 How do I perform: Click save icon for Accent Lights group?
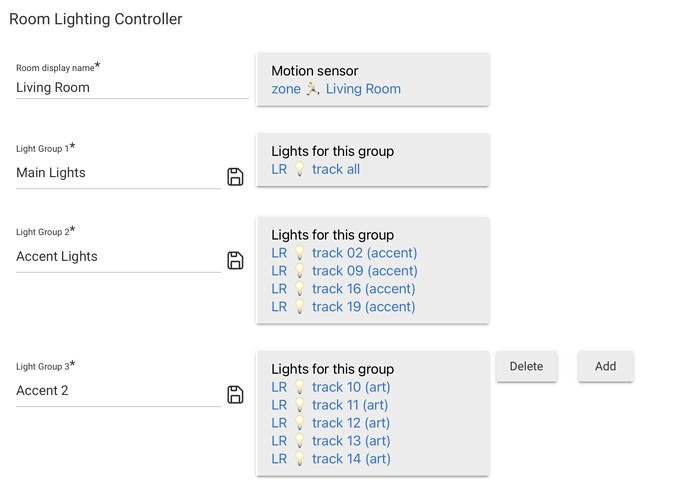[235, 260]
